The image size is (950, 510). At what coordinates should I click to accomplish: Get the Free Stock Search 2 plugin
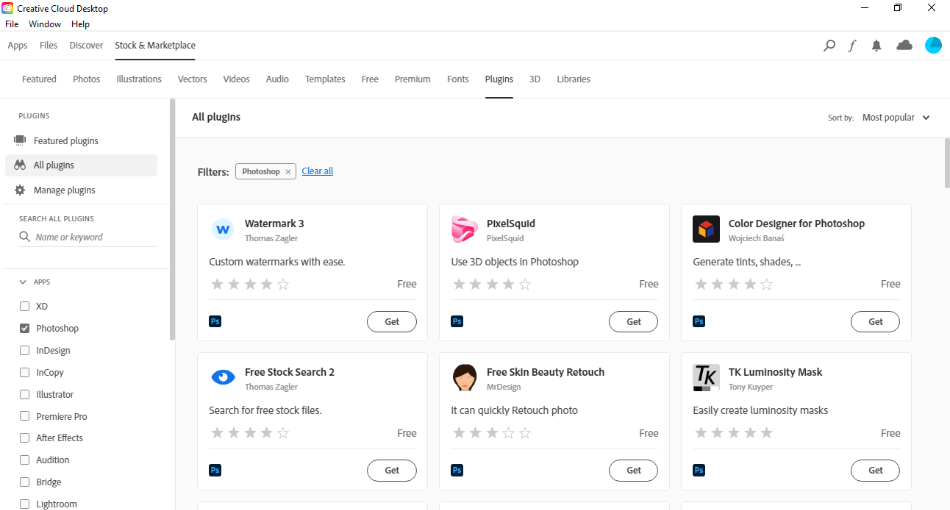point(392,471)
